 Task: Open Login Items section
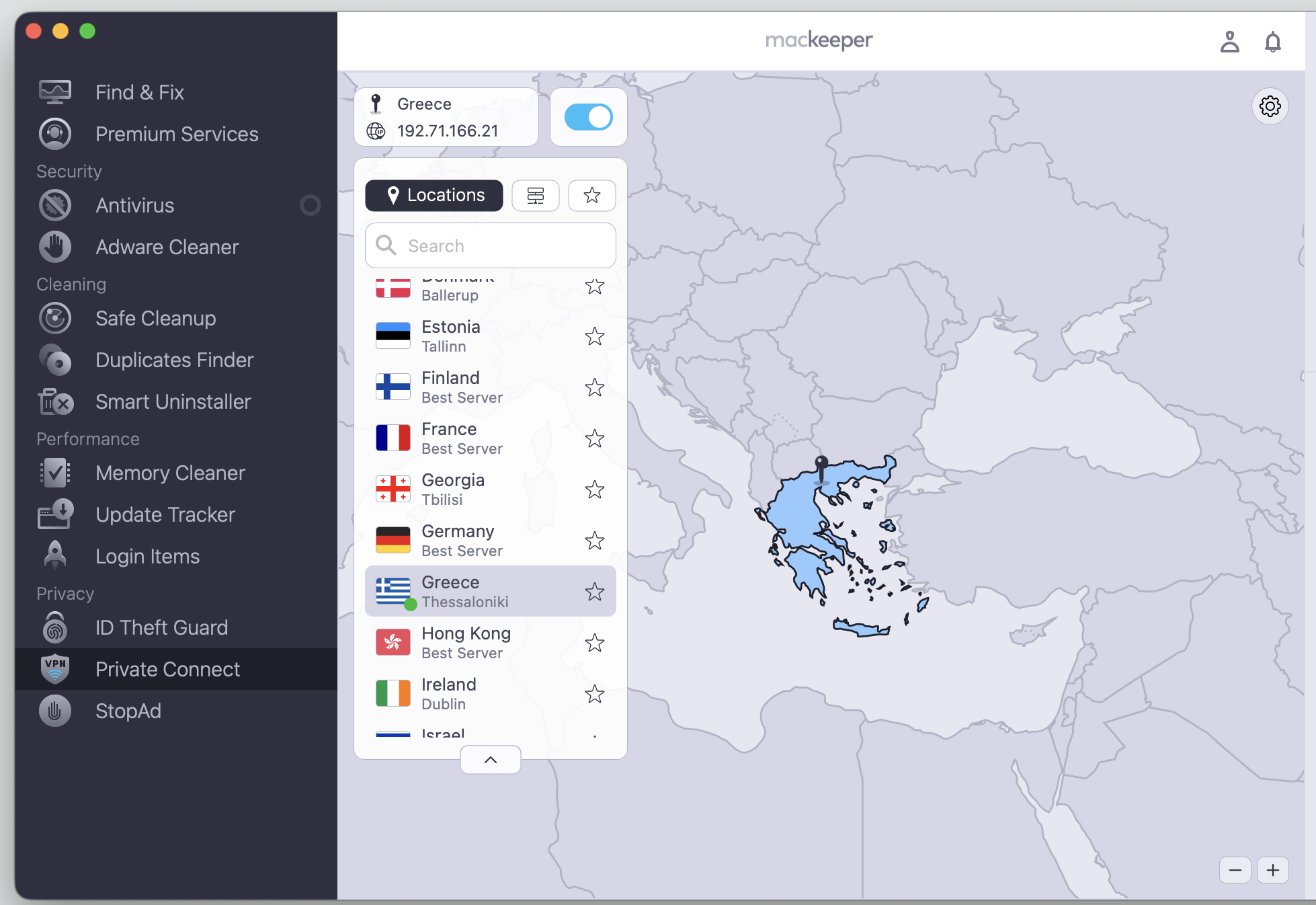tap(176, 556)
